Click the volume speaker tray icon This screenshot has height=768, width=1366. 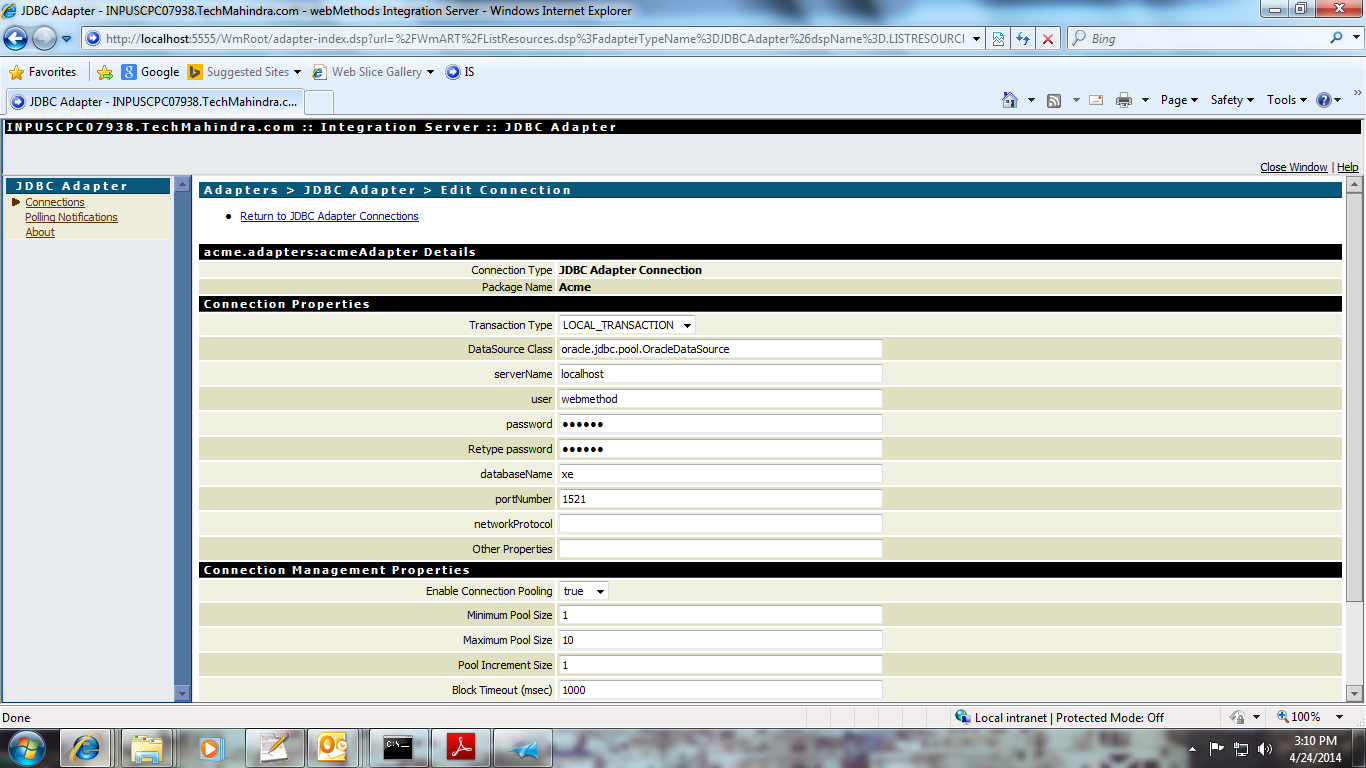[x=1264, y=748]
